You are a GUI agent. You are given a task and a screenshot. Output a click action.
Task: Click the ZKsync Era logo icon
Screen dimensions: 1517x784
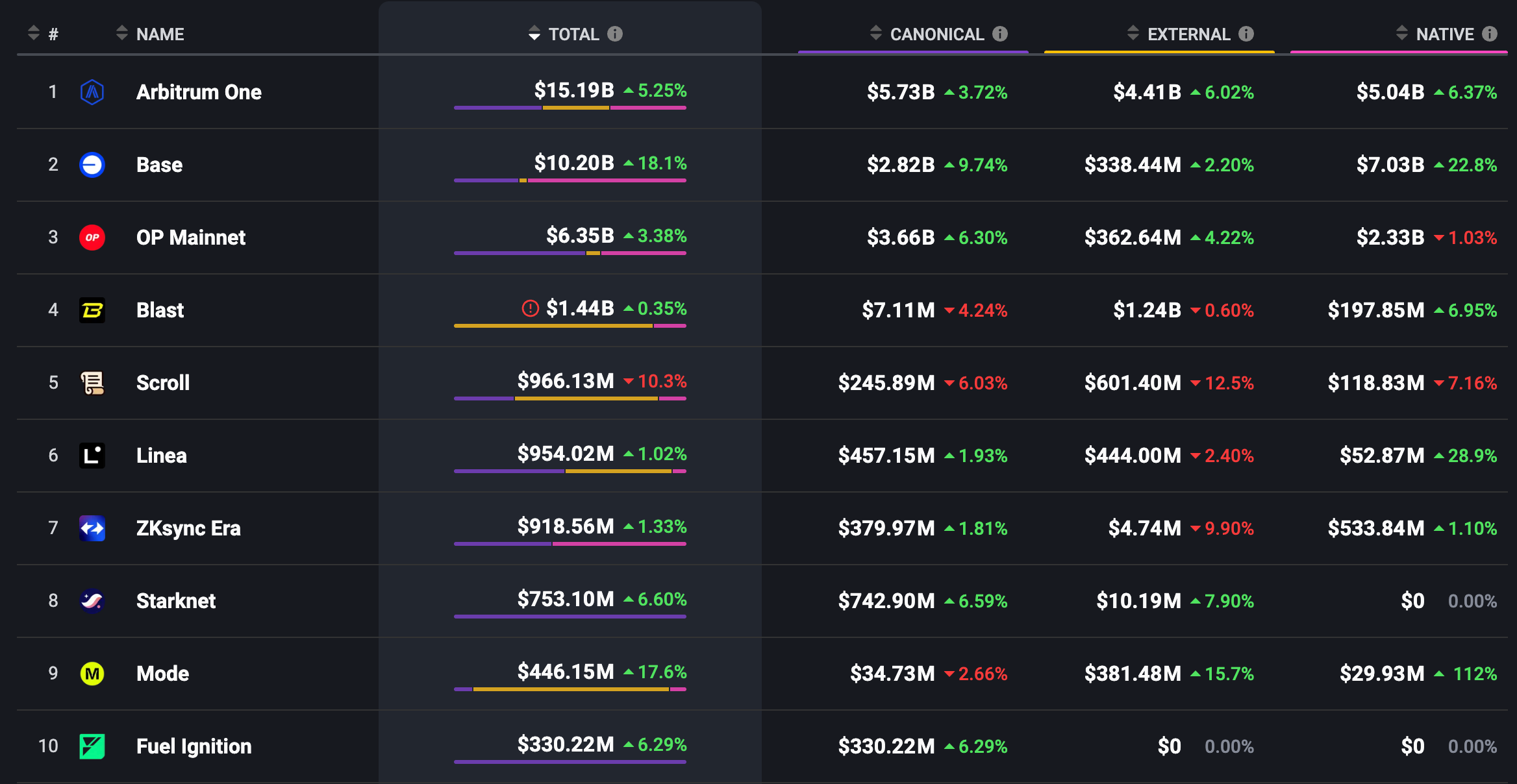click(x=92, y=528)
